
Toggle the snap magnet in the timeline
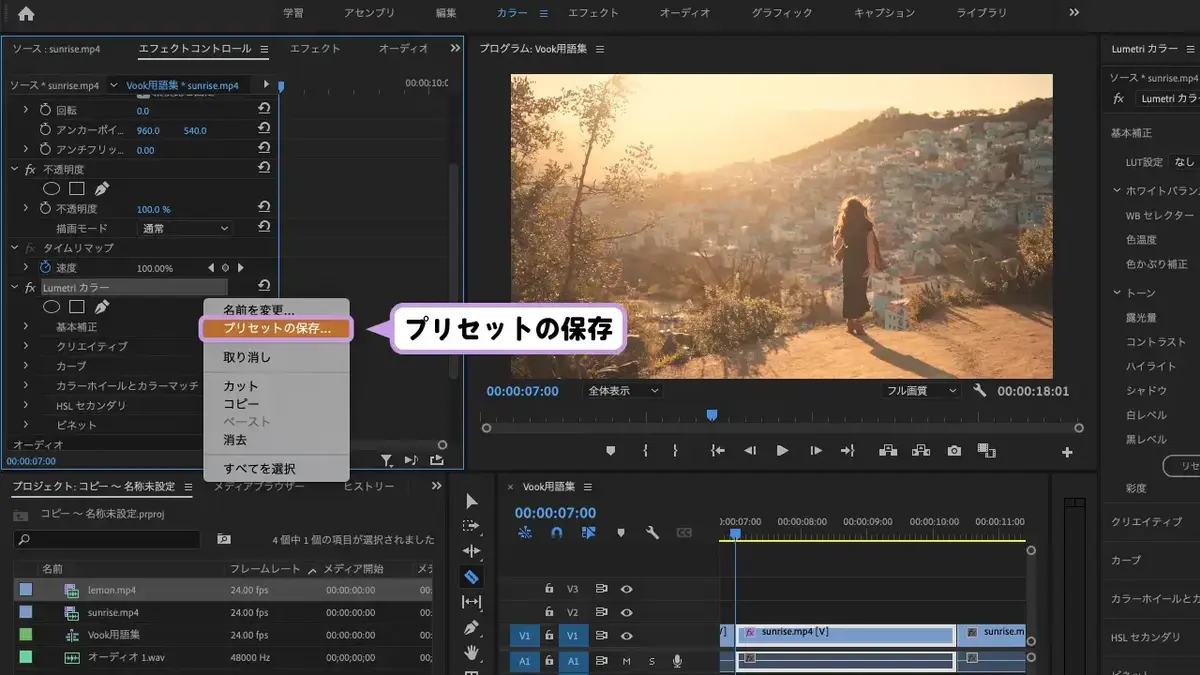(x=557, y=533)
